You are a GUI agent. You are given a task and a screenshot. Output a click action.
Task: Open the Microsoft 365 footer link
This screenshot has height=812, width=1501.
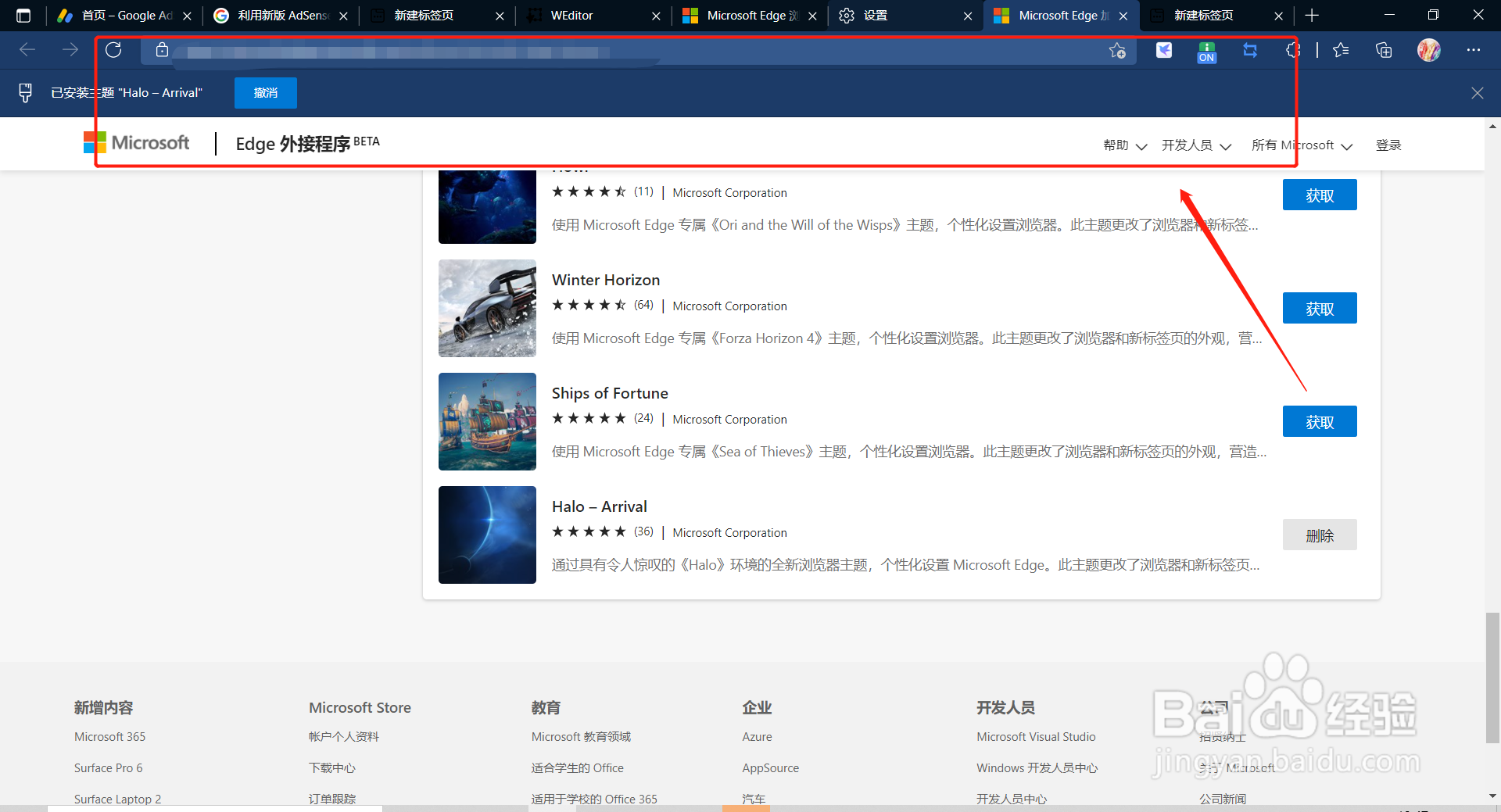(x=109, y=737)
